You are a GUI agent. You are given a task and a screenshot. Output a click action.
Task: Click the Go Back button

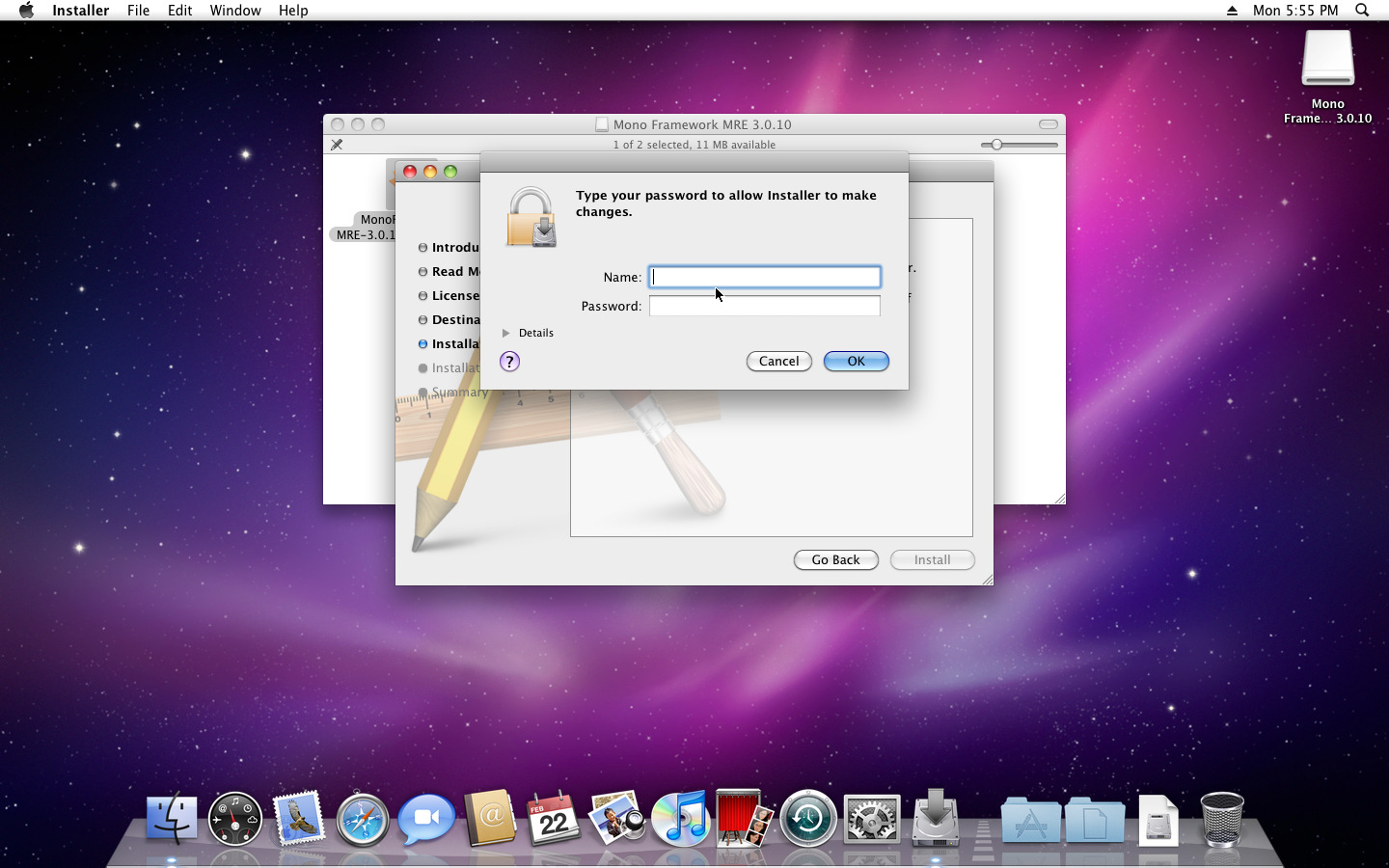(835, 560)
